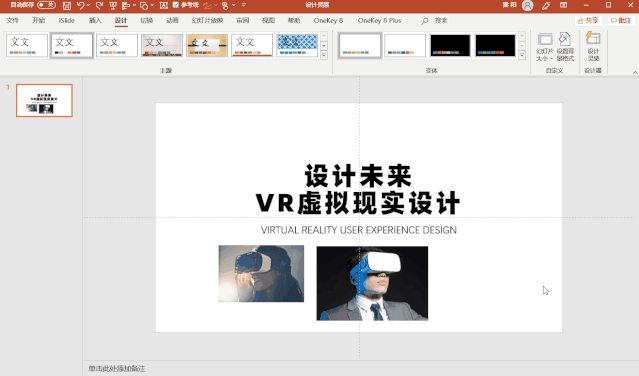This screenshot has height=376, width=639.
Task: Open the Animations (动画) tab
Action: [172, 20]
